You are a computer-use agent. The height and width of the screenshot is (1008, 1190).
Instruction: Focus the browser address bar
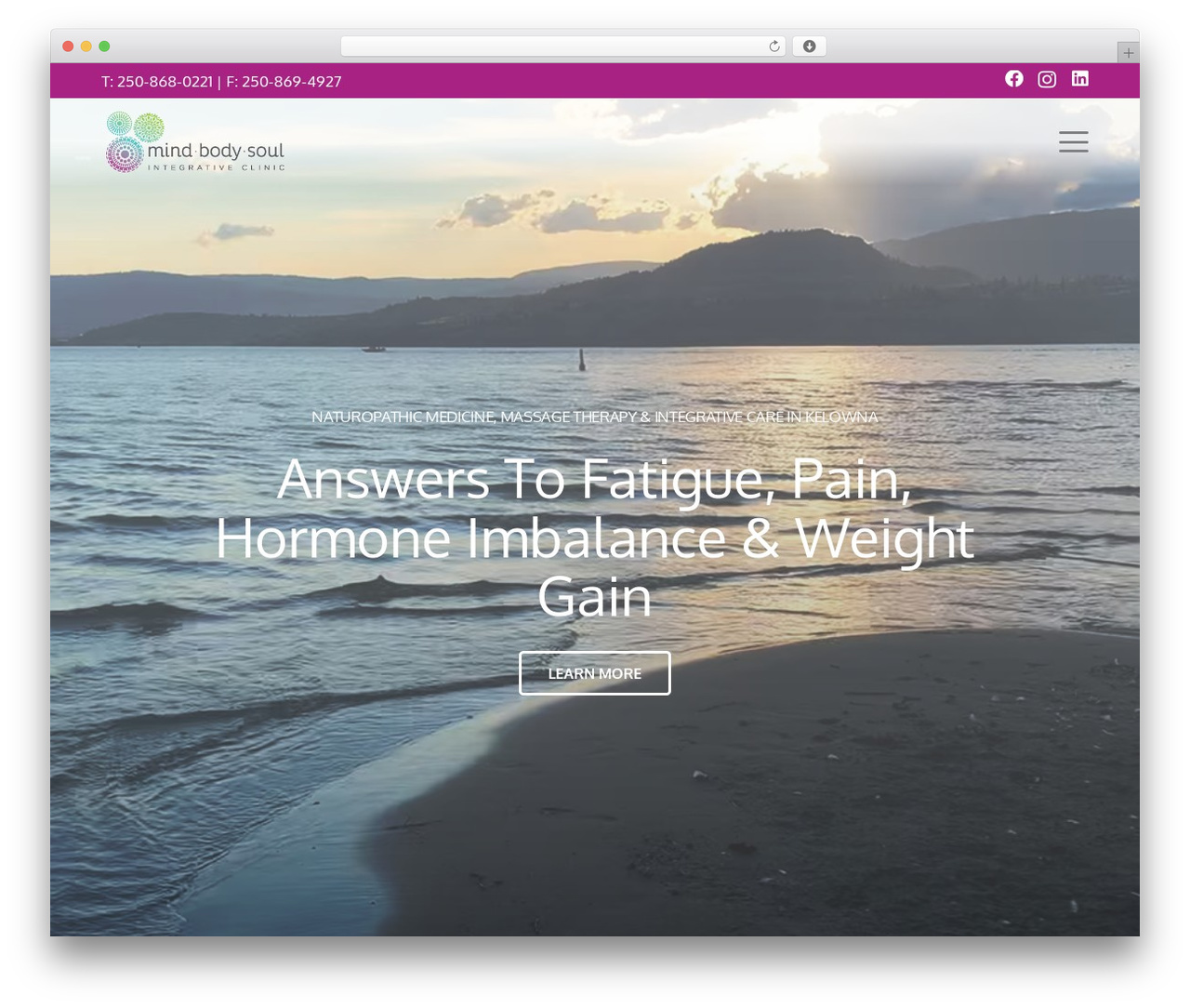pos(562,46)
